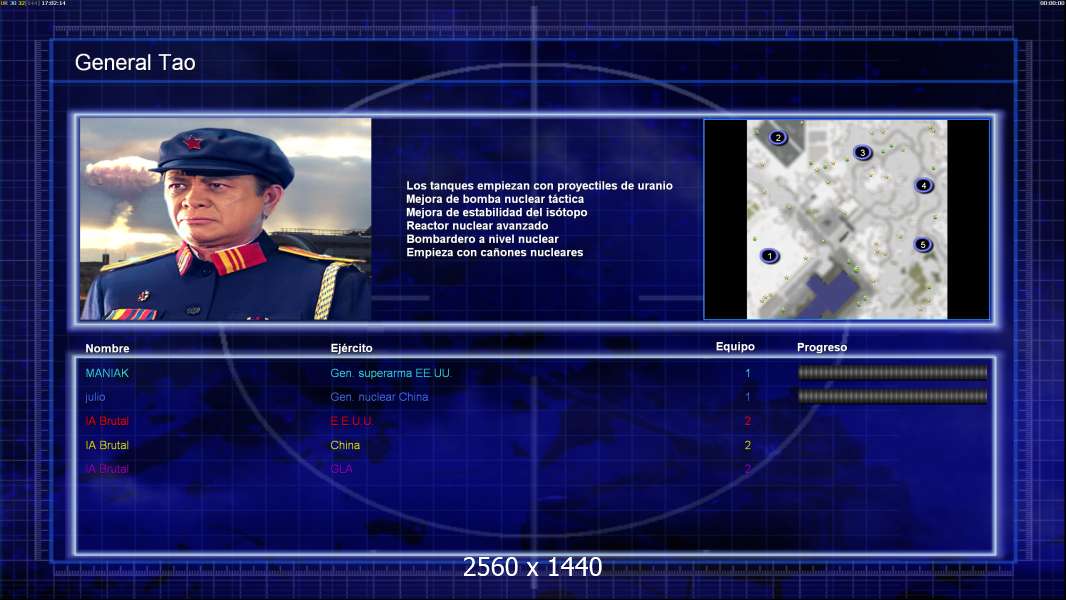Click 'Los tanques empiezan con proyectiles de uranio'
Image resolution: width=1066 pixels, height=600 pixels.
(x=539, y=186)
